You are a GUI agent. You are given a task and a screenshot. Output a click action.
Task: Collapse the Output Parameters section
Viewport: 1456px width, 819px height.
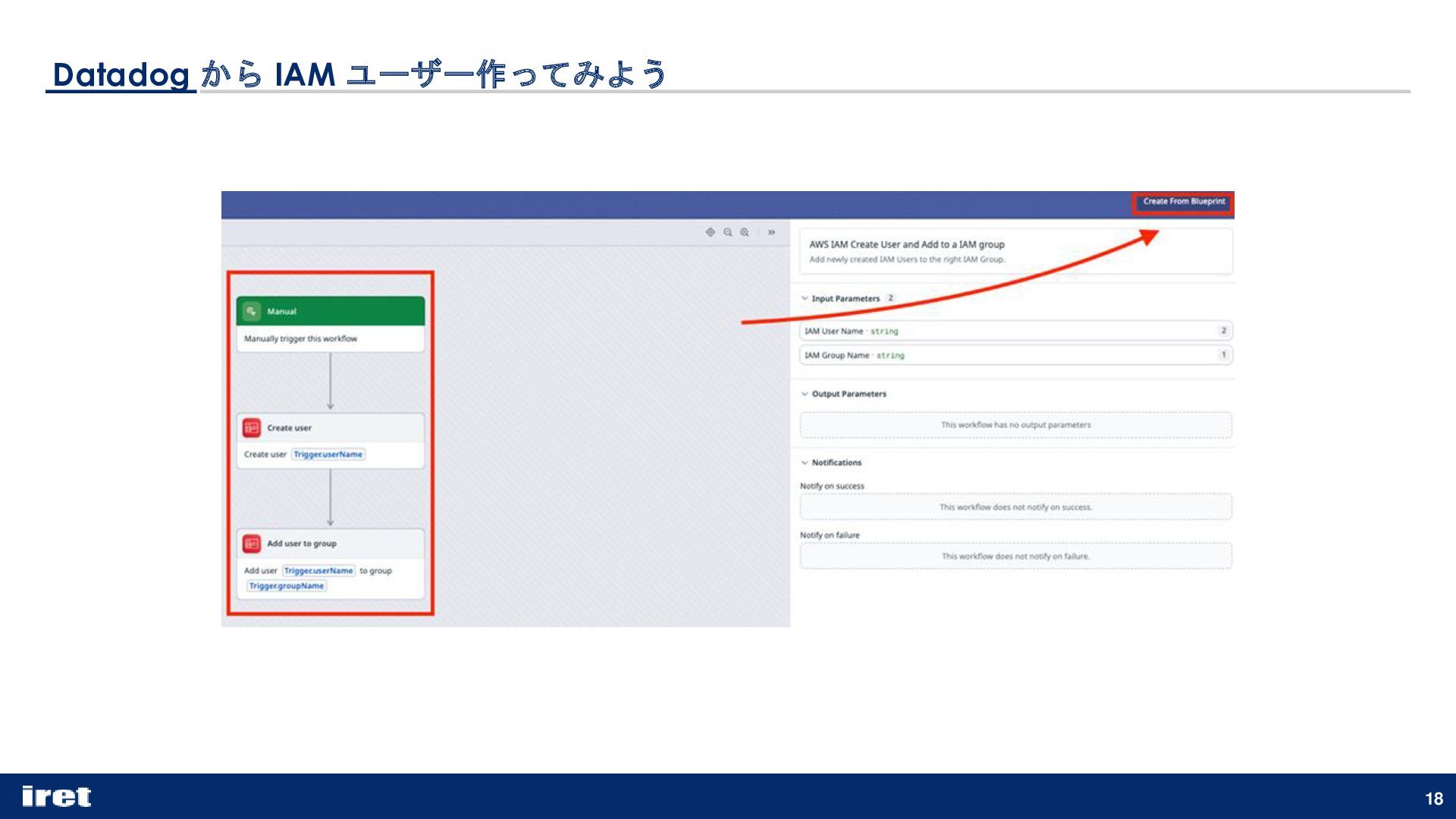tap(805, 394)
